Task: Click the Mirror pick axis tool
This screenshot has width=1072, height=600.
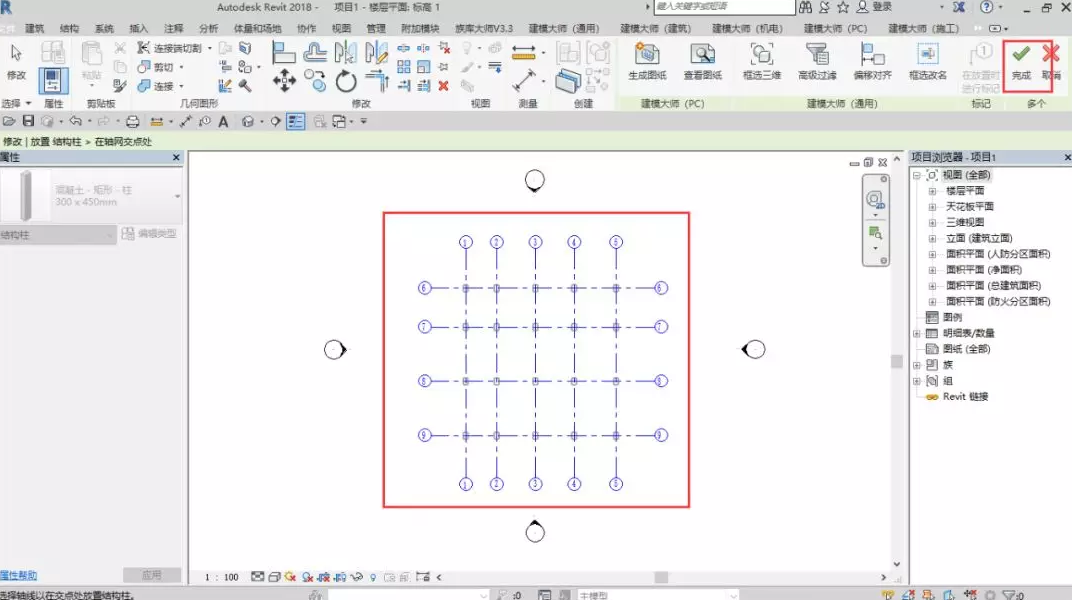Action: (345, 52)
